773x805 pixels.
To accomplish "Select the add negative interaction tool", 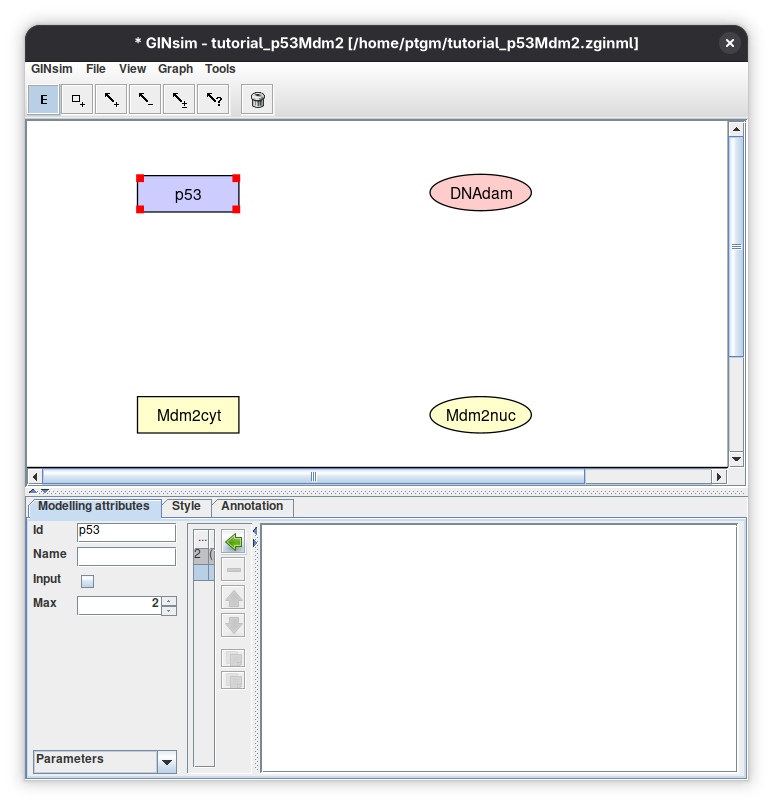I will [145, 99].
